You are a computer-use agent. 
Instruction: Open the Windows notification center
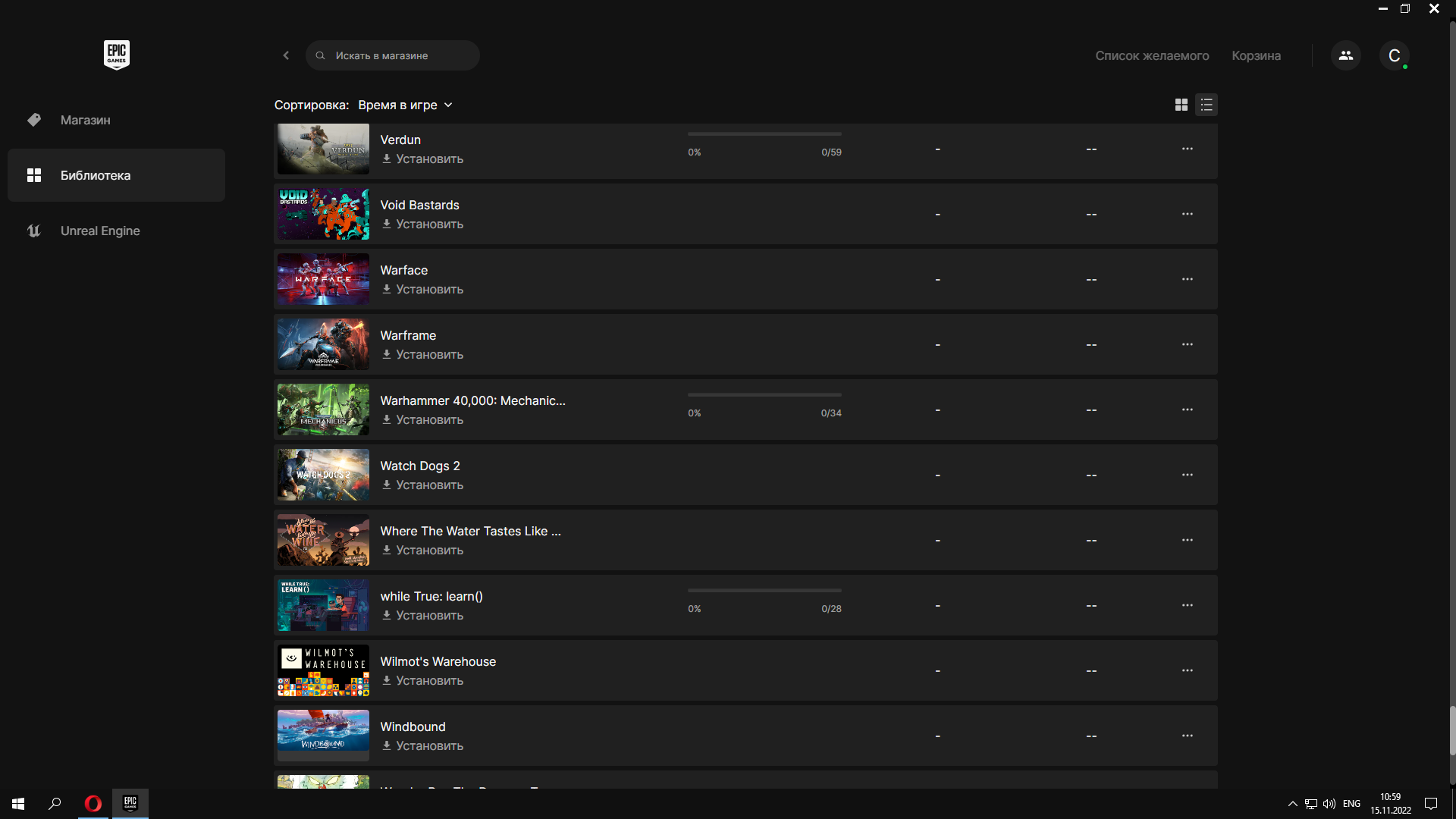(1431, 804)
